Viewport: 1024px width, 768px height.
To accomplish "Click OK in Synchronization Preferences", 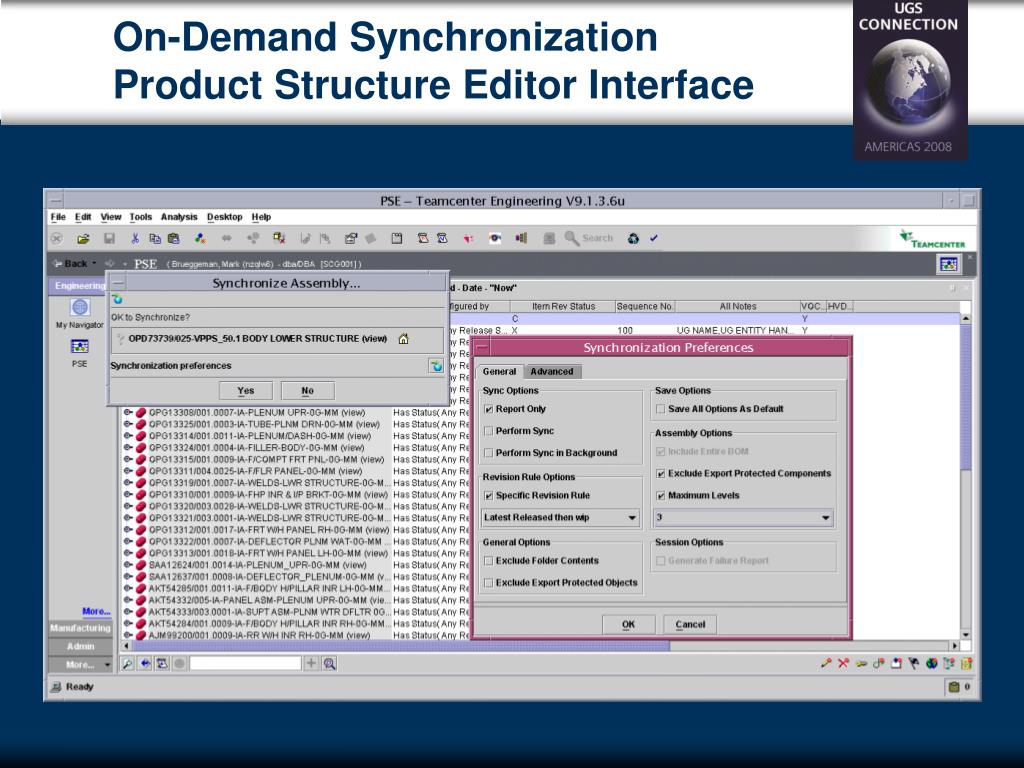I will [x=628, y=624].
